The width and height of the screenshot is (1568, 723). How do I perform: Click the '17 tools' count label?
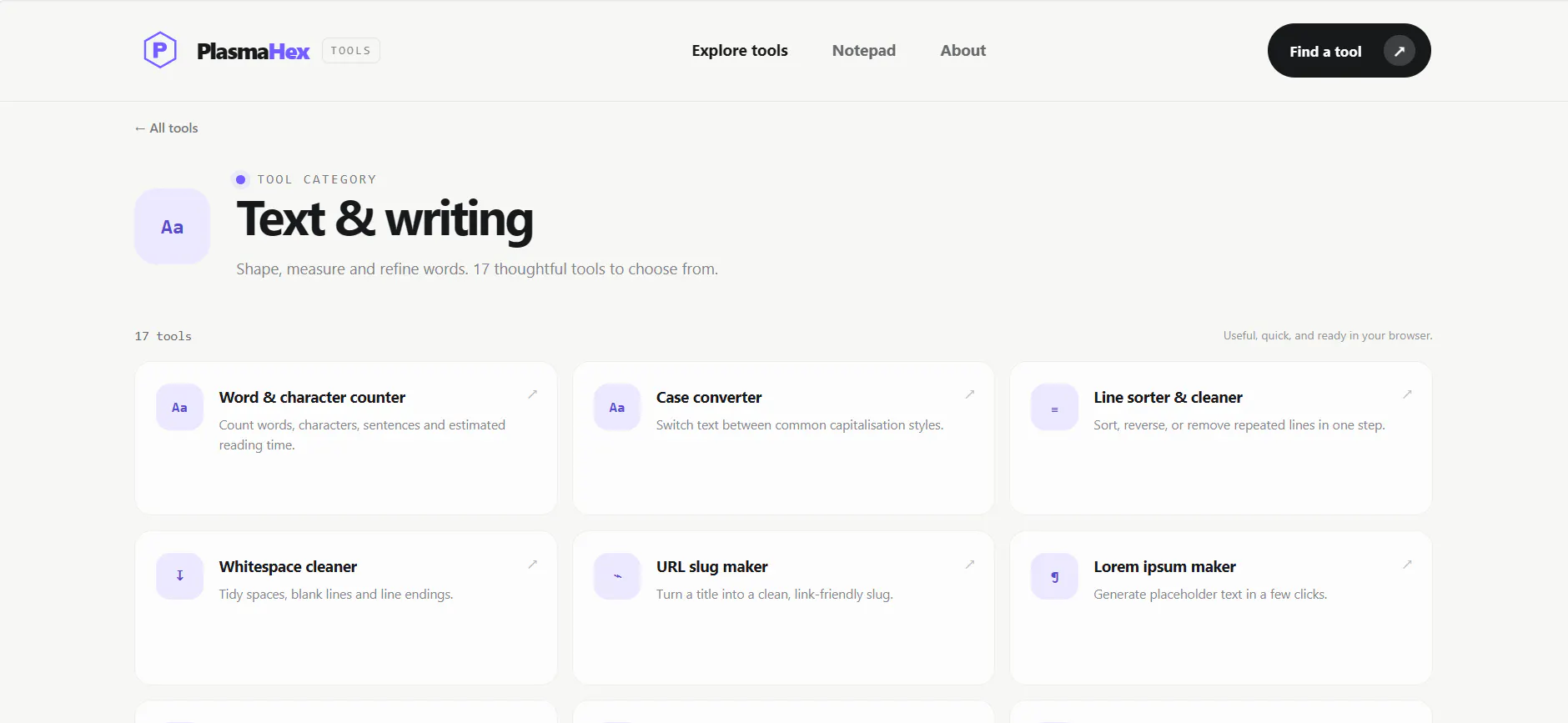(x=163, y=336)
